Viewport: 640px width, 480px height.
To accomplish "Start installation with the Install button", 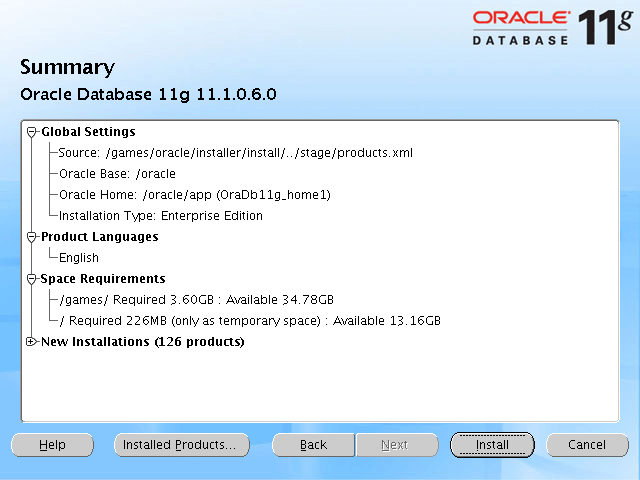I will pyautogui.click(x=492, y=445).
